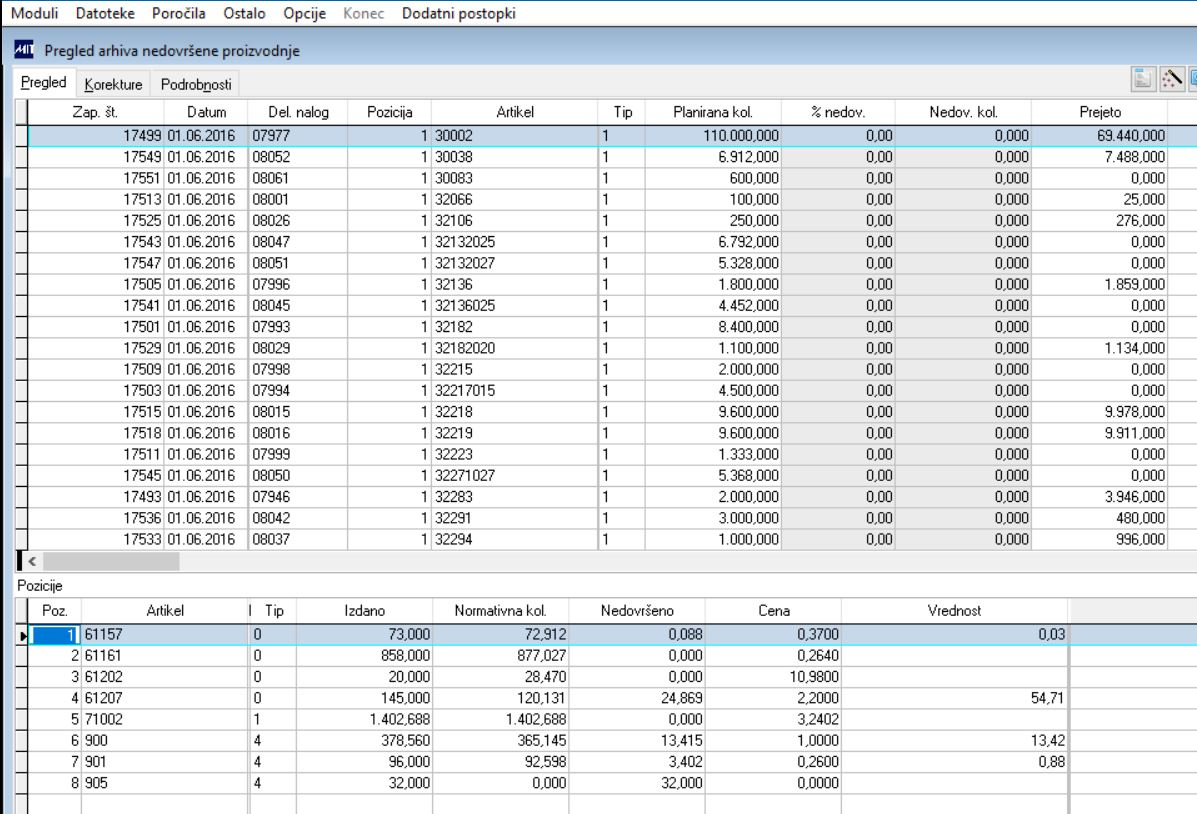The width and height of the screenshot is (1197, 814).
Task: Click the row pointer arrow beside item 61157
Action: coord(22,635)
